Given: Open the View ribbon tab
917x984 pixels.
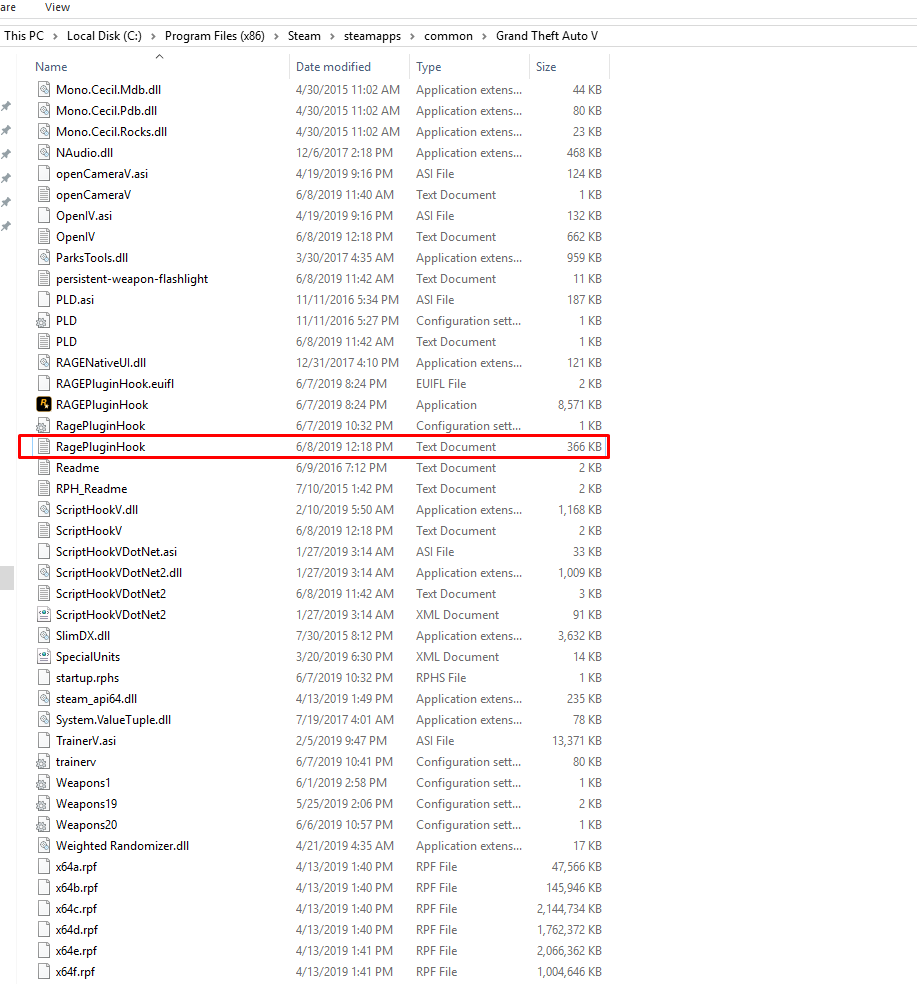Looking at the screenshot, I should click(57, 7).
